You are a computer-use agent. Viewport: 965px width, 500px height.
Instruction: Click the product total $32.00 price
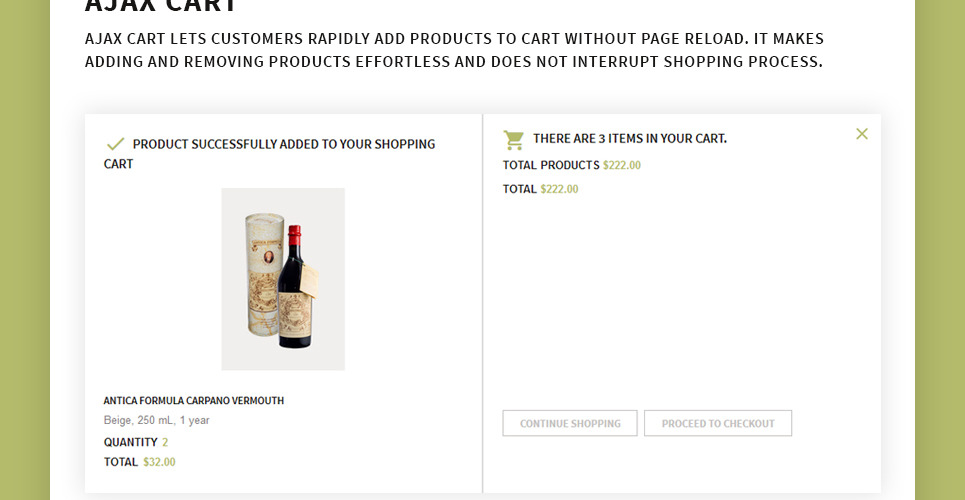(159, 462)
